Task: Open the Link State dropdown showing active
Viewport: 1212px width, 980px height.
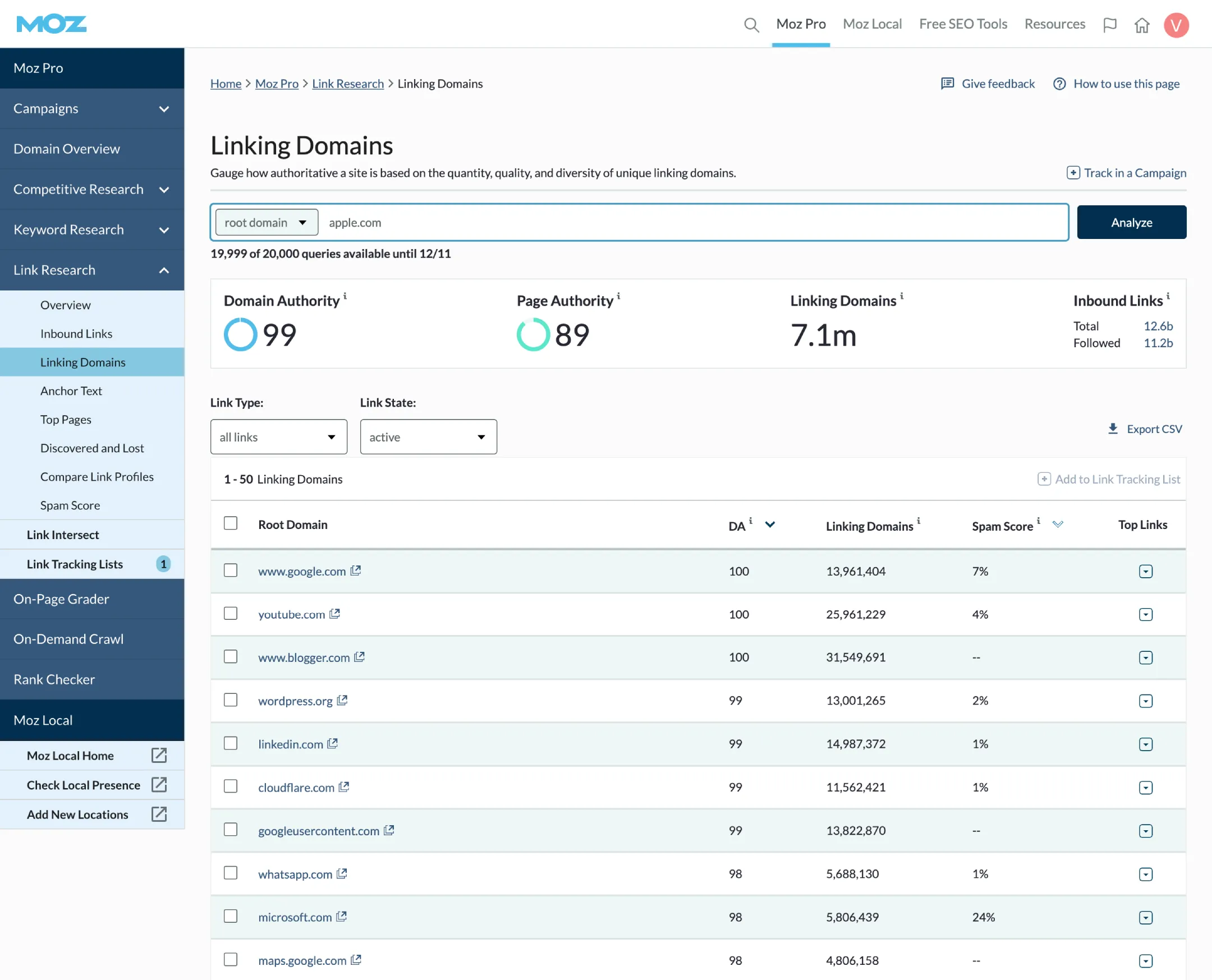Action: point(428,436)
